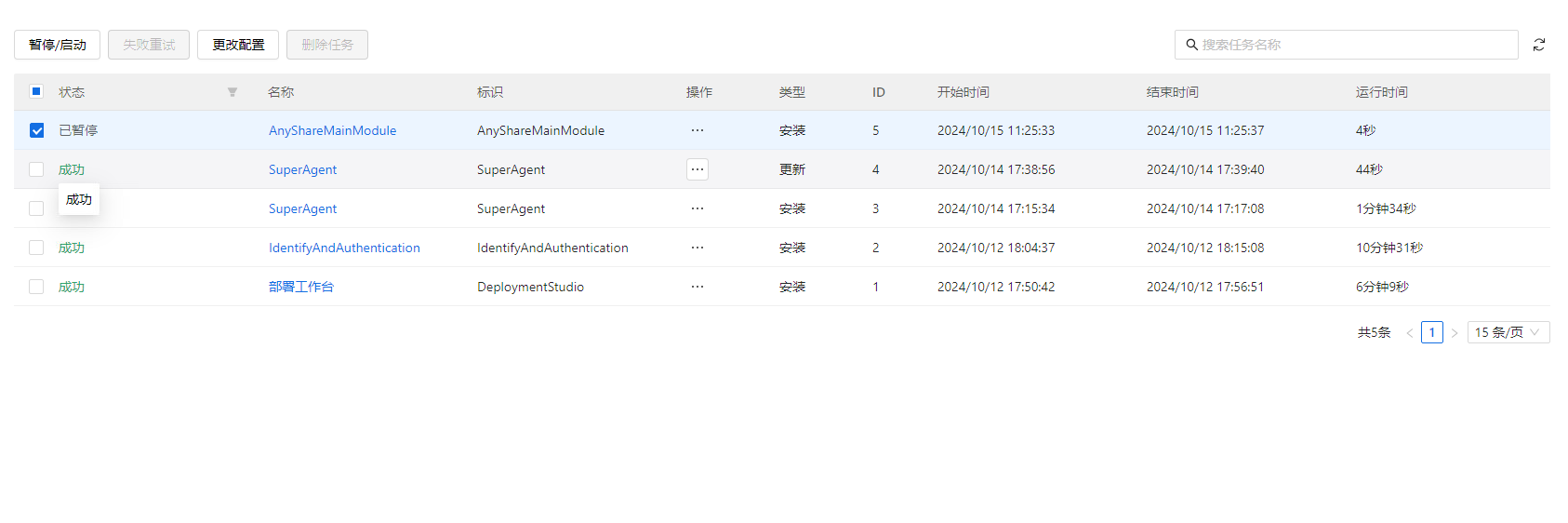Viewport: 1568px width, 523px height.
Task: Click the AnyShareMainModule identifier cell
Action: tap(540, 130)
